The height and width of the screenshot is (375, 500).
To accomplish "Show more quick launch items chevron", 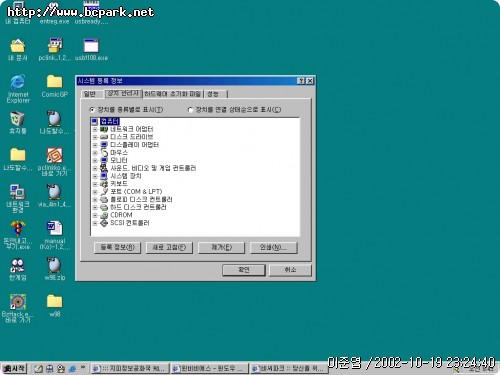I will point(83,368).
